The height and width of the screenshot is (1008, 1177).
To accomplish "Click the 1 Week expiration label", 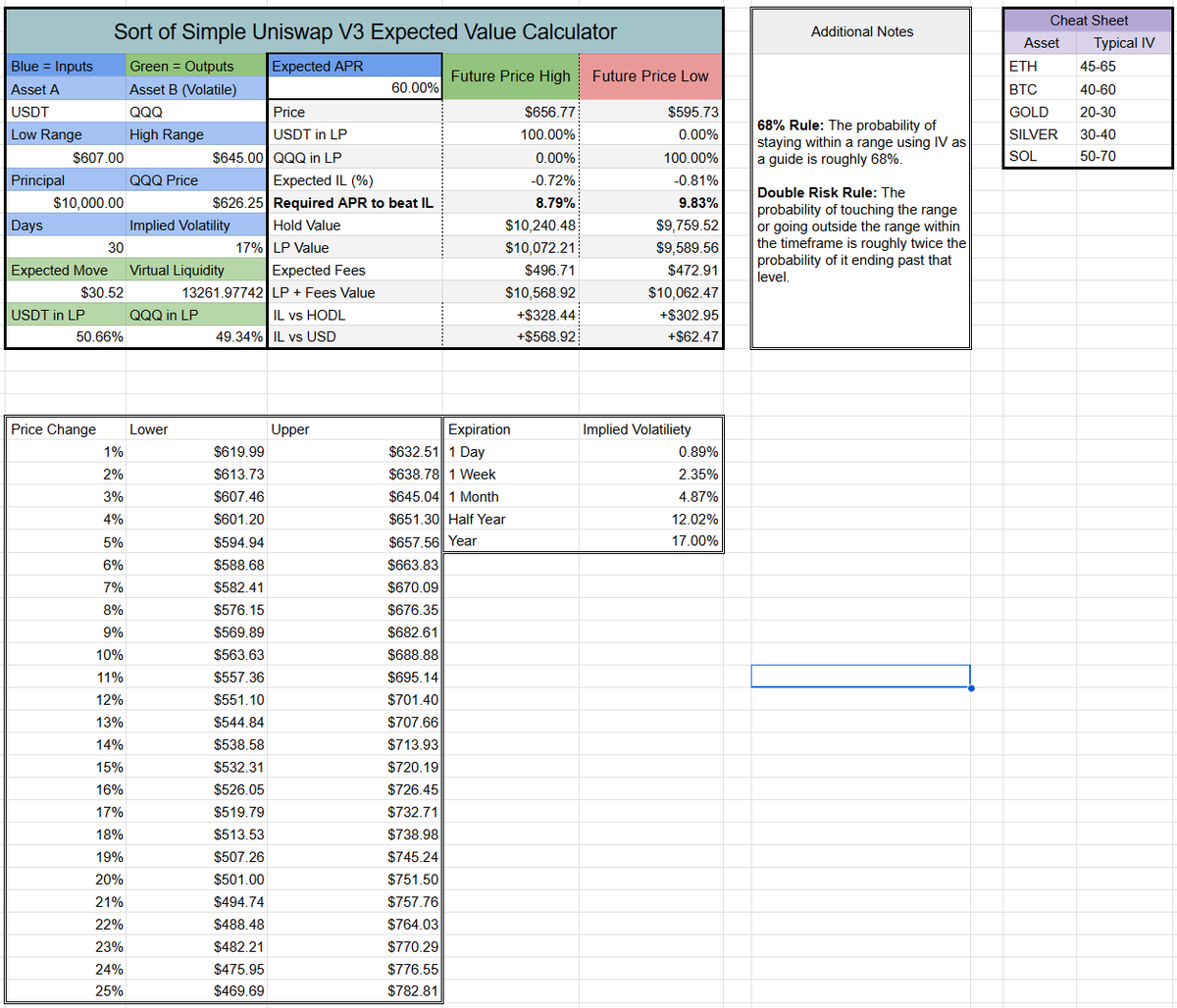I will pyautogui.click(x=511, y=474).
